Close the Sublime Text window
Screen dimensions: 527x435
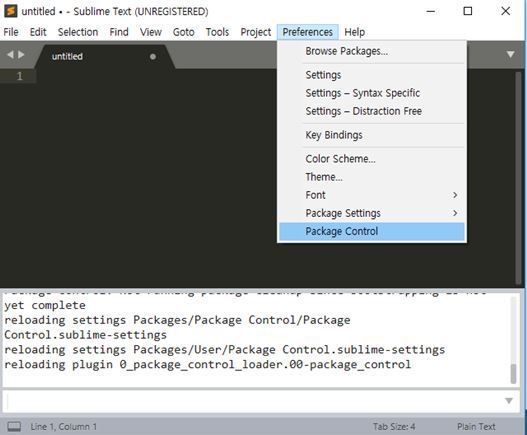[505, 11]
